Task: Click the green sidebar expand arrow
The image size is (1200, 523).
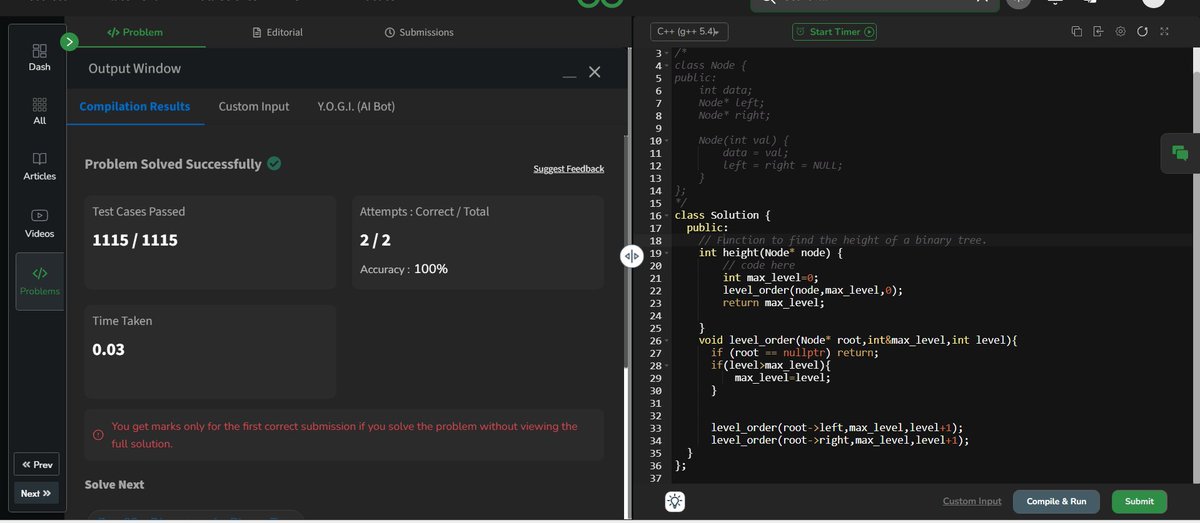Action: point(69,42)
